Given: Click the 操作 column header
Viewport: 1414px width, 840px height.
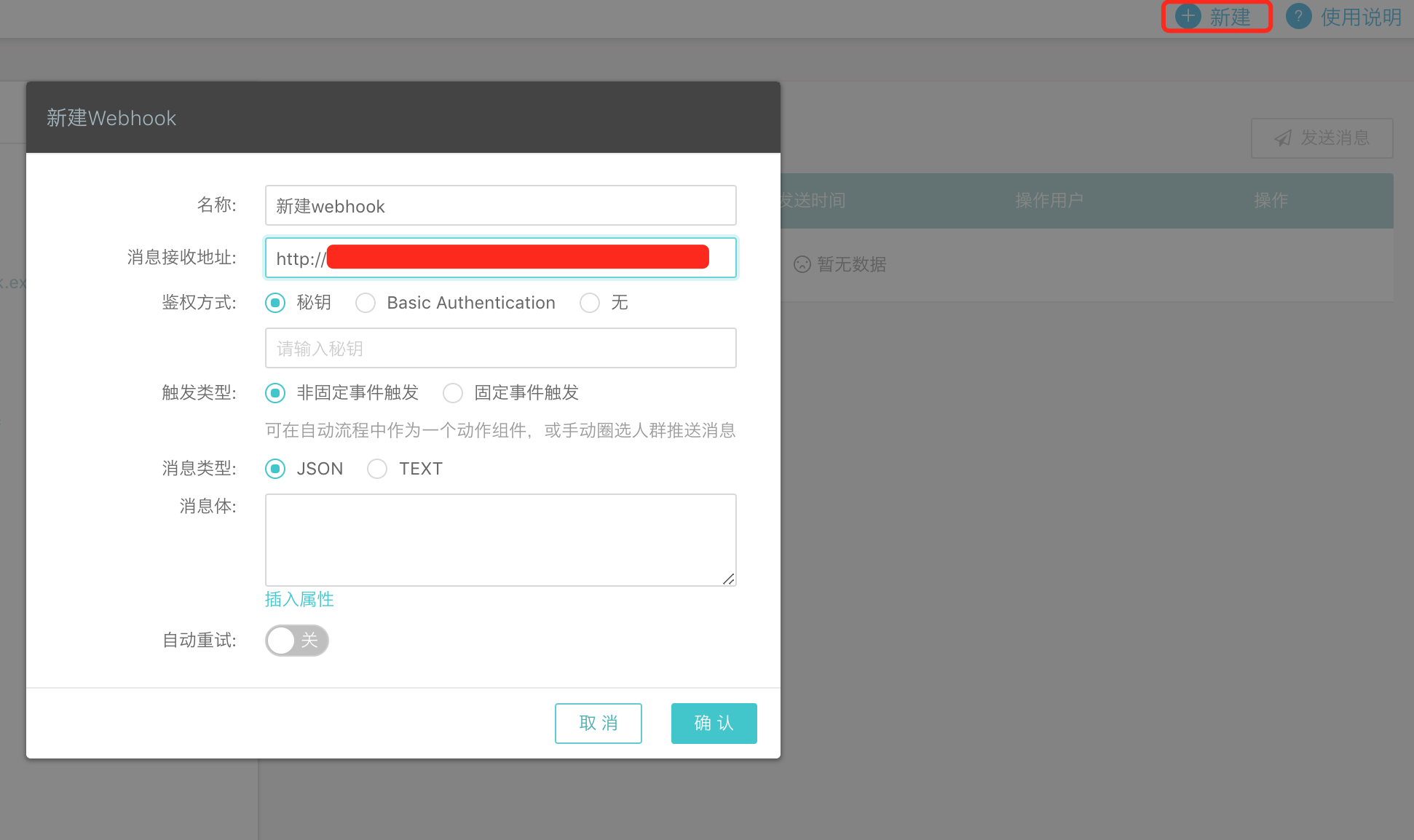Looking at the screenshot, I should pos(1271,200).
